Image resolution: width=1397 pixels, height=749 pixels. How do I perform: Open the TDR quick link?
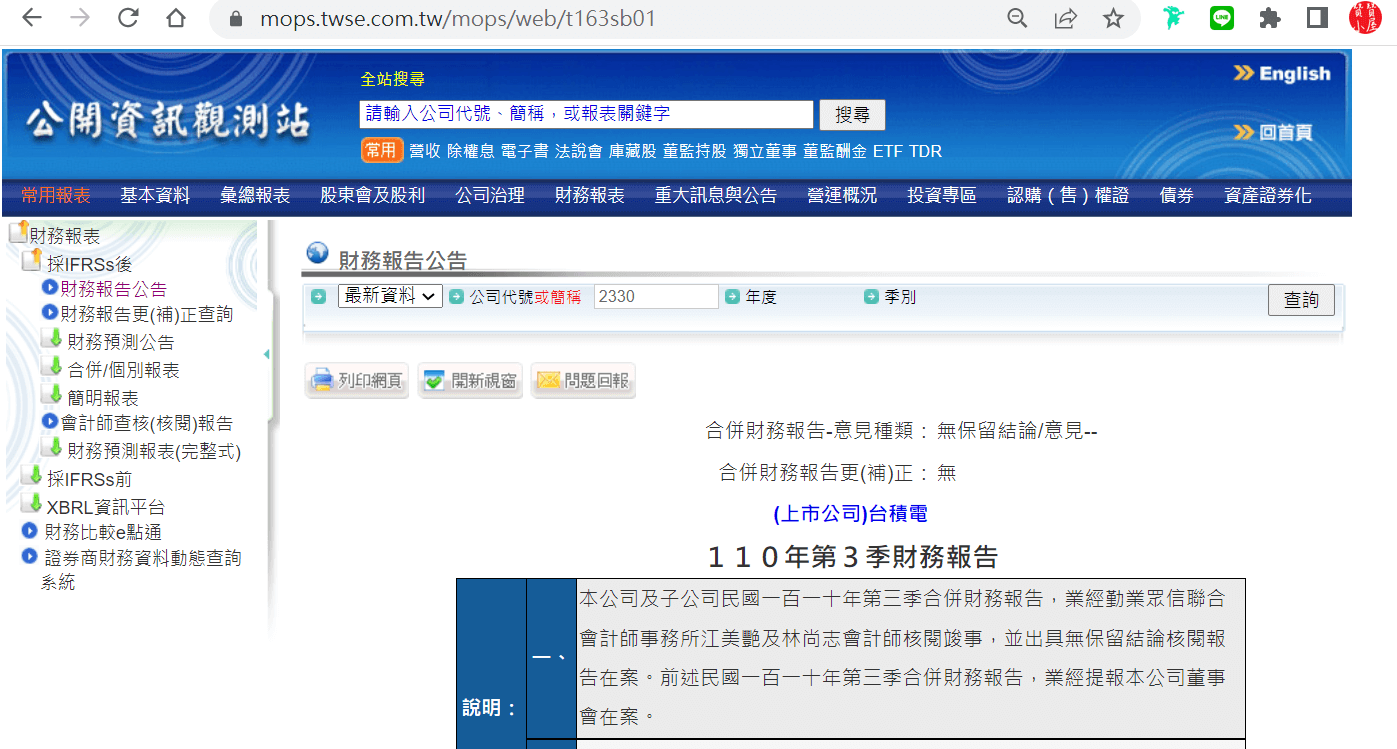click(926, 152)
